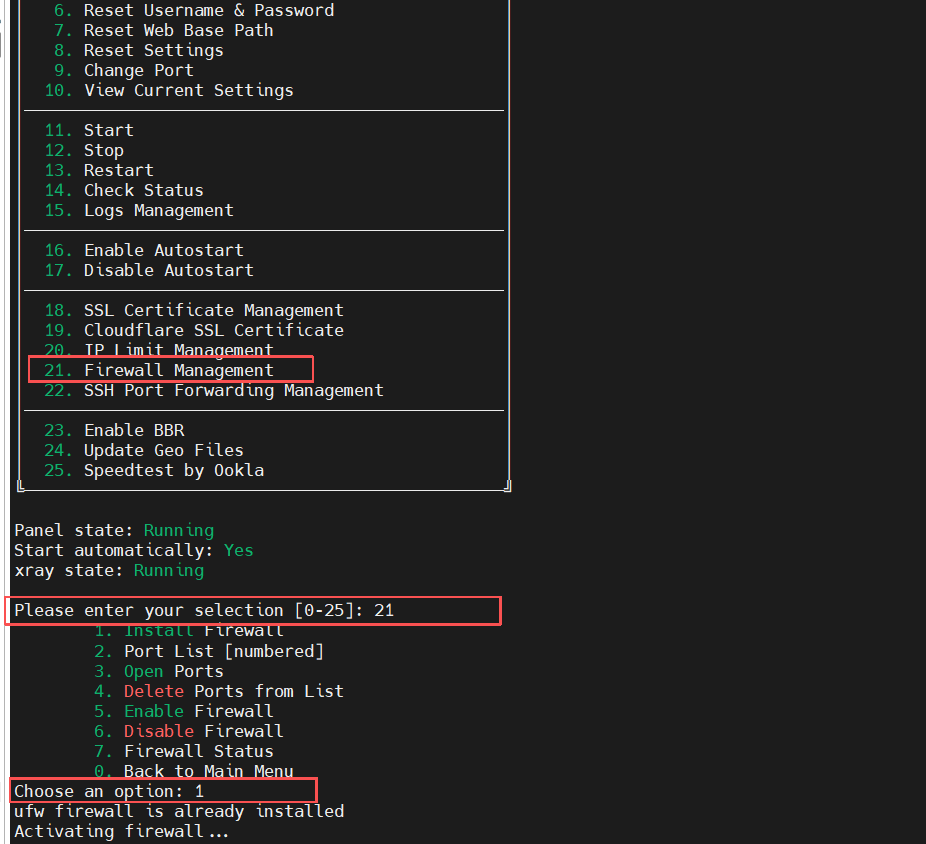Click the Choose an option prompt line
The height and width of the screenshot is (844, 926).
(109, 791)
